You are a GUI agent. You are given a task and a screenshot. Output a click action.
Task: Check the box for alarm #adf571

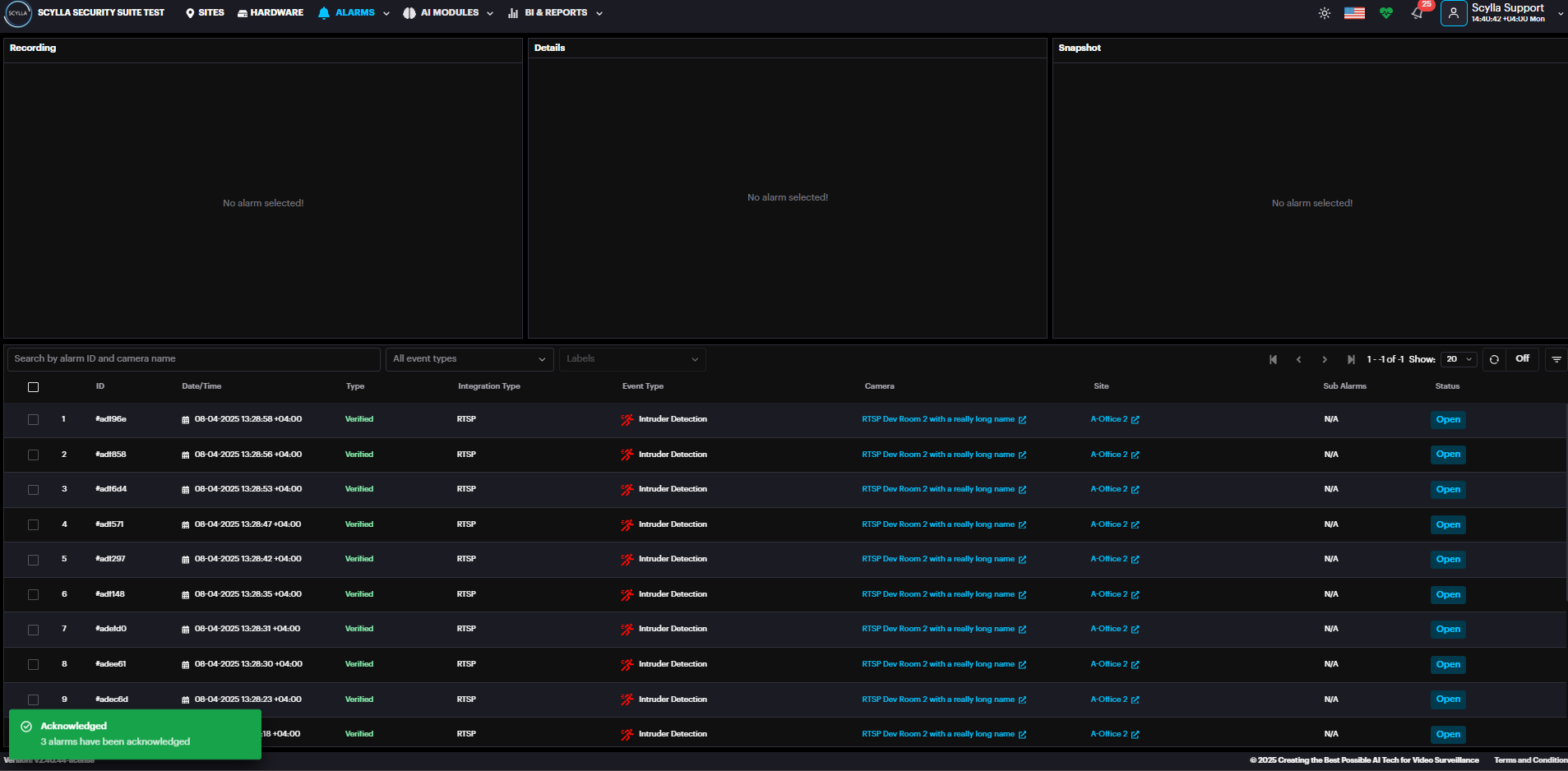(x=34, y=524)
